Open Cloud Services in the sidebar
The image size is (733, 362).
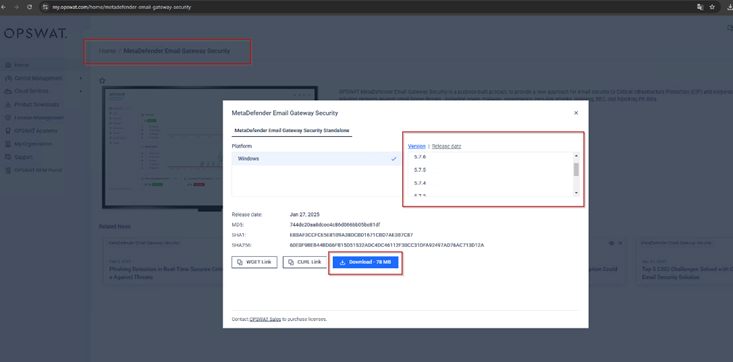(31, 91)
